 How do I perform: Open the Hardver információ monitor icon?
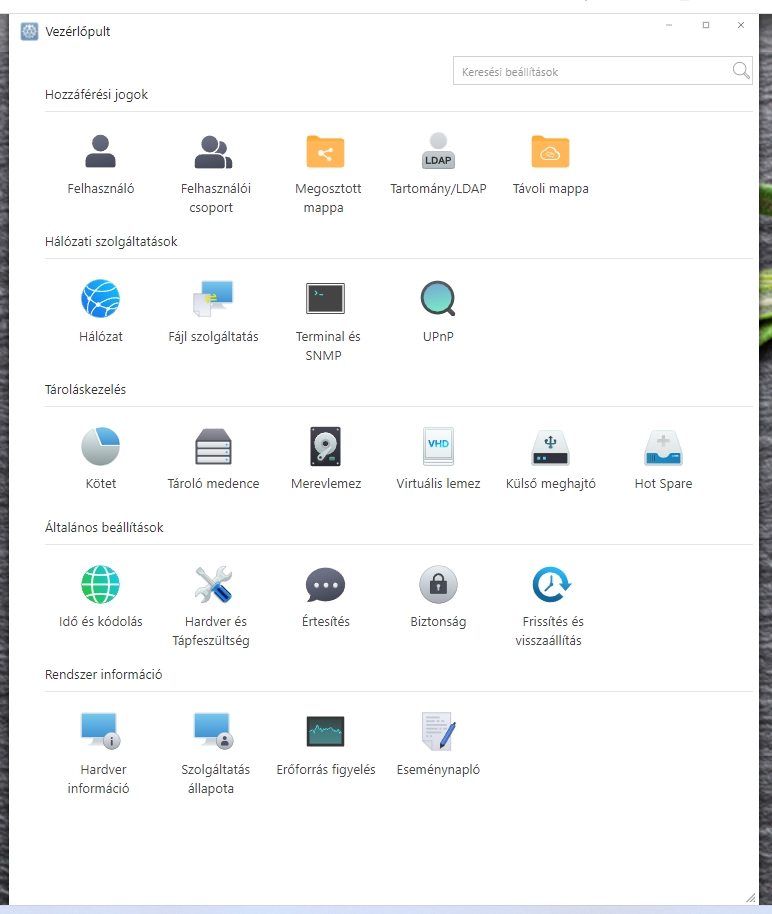tap(100, 730)
